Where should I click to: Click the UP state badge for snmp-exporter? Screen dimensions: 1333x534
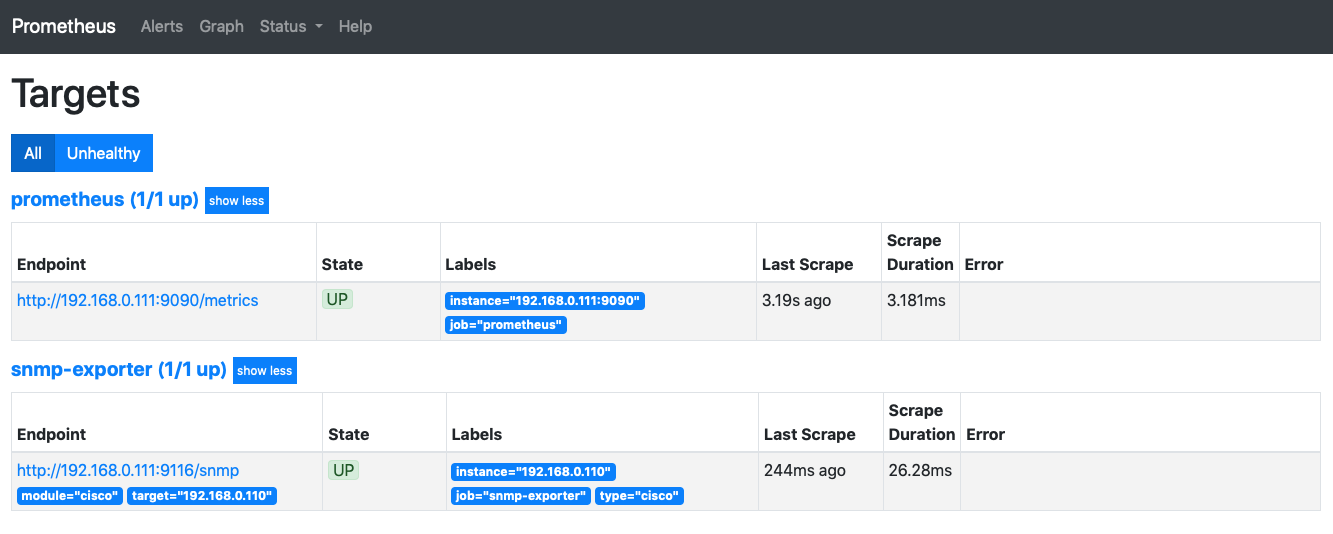(x=344, y=469)
